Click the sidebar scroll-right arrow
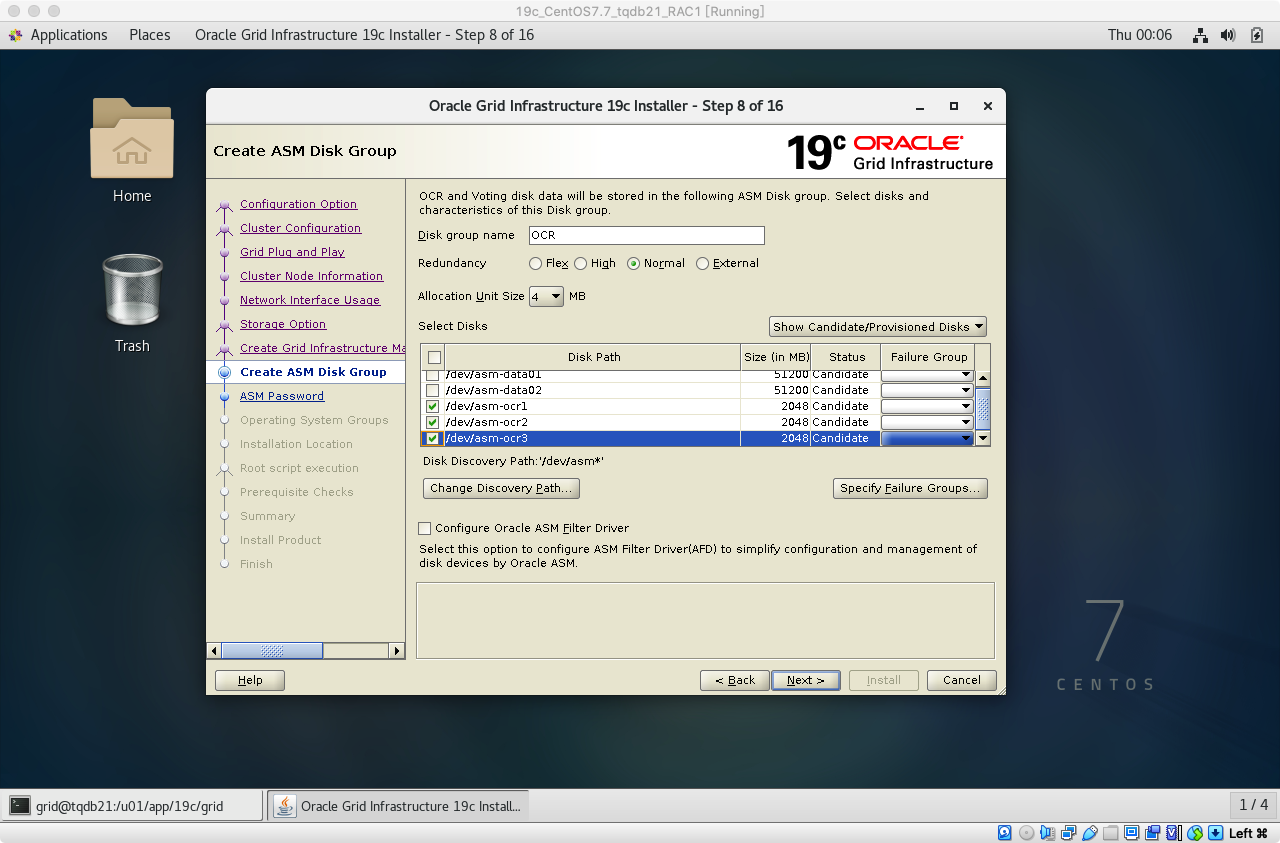This screenshot has width=1280, height=843. (397, 651)
